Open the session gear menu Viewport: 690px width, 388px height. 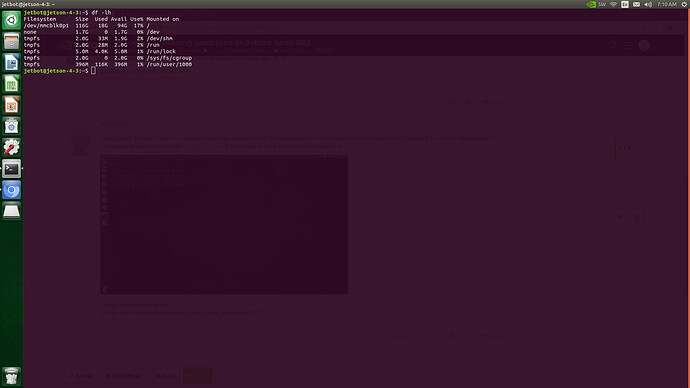pos(684,4)
